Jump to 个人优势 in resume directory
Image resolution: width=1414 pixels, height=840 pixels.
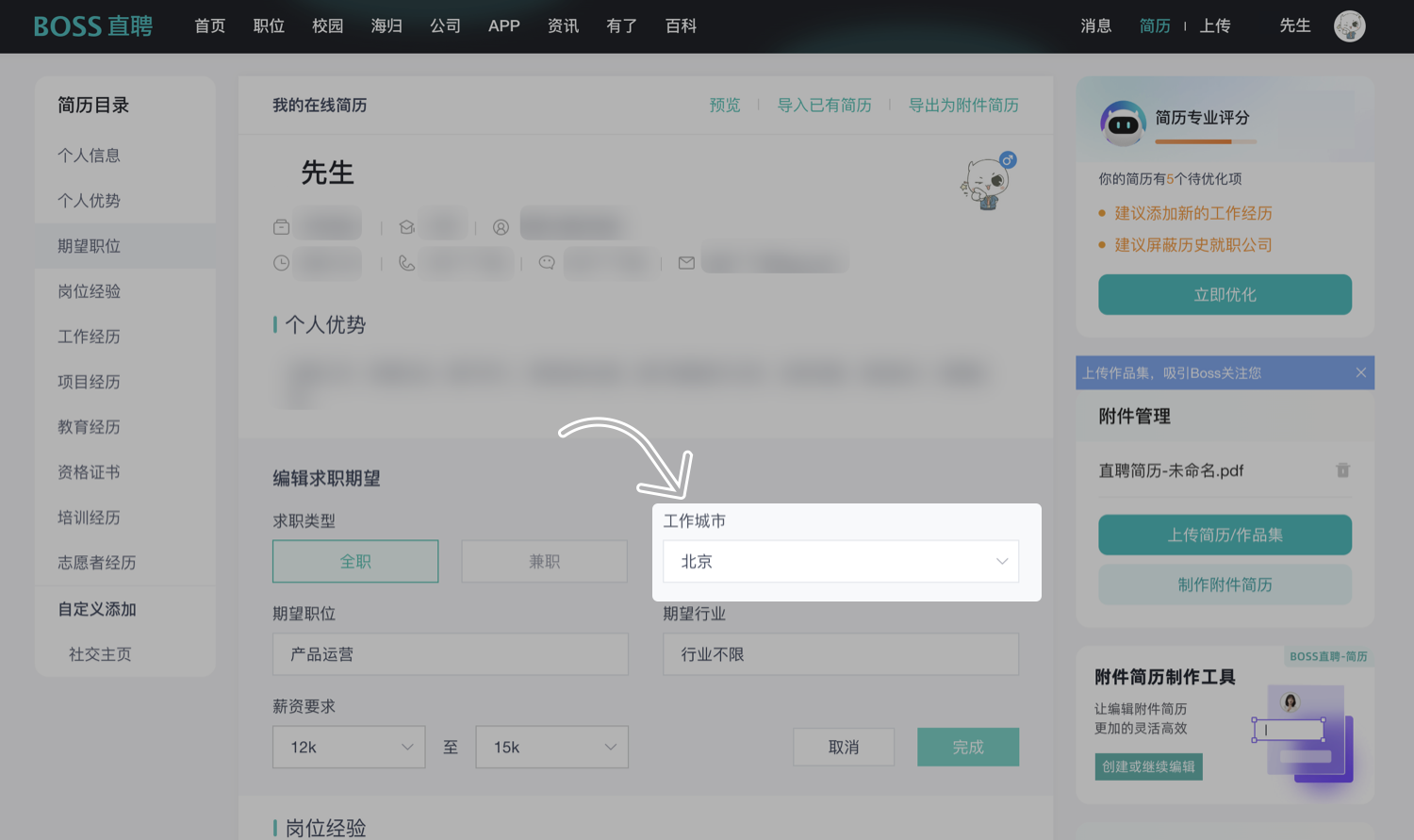(89, 201)
